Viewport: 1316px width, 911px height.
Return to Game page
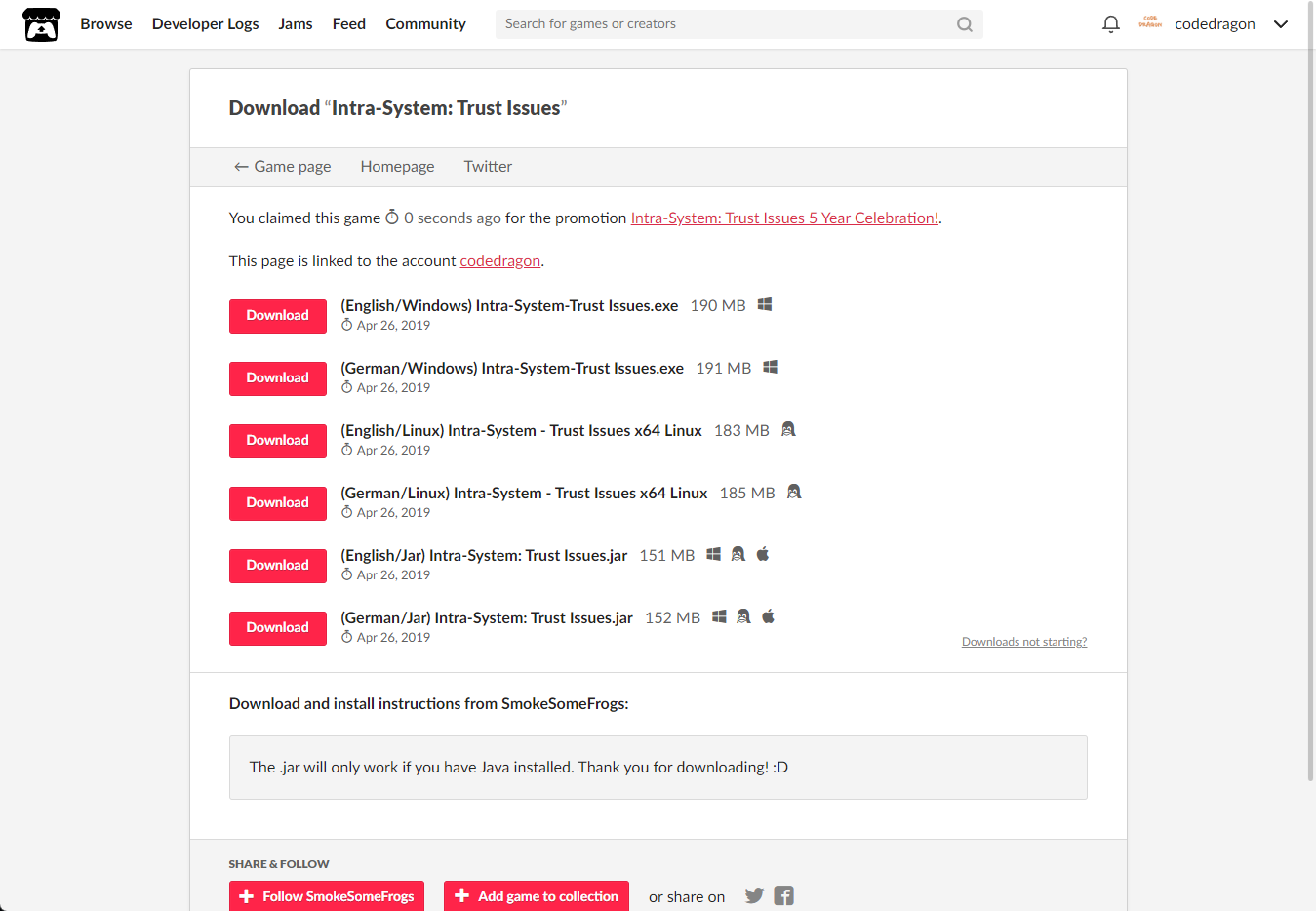[282, 167]
